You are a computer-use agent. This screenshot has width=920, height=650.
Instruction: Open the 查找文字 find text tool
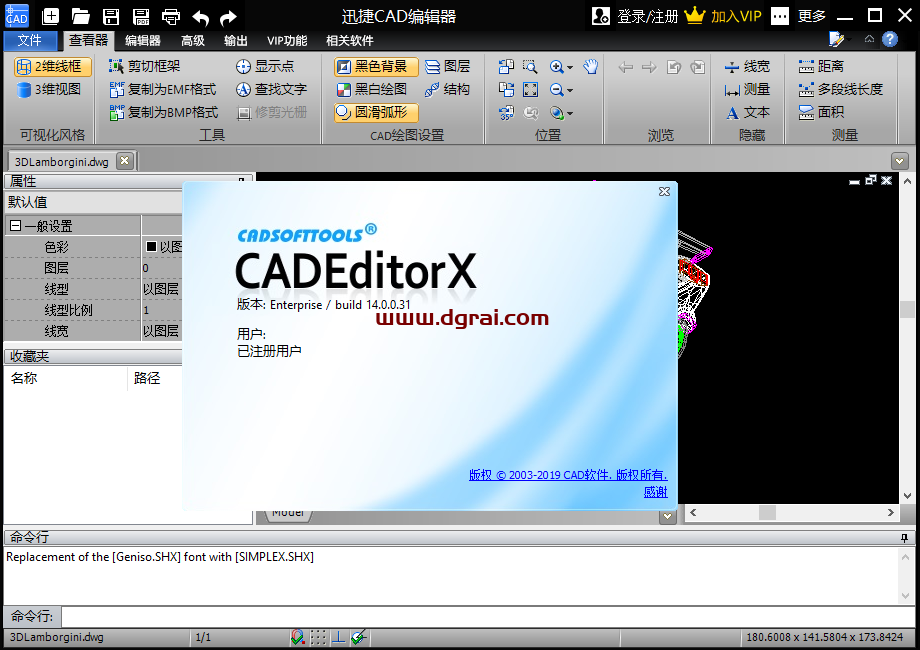pos(272,89)
